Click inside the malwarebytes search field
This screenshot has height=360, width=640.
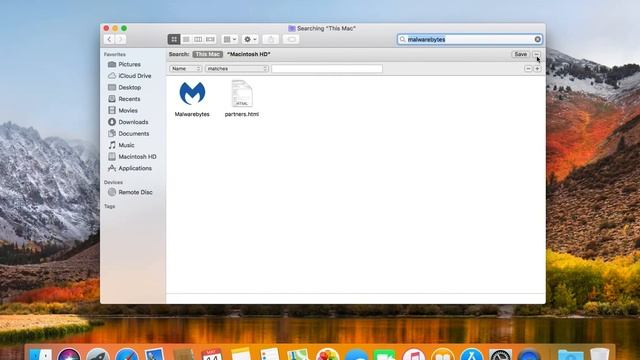click(x=469, y=39)
